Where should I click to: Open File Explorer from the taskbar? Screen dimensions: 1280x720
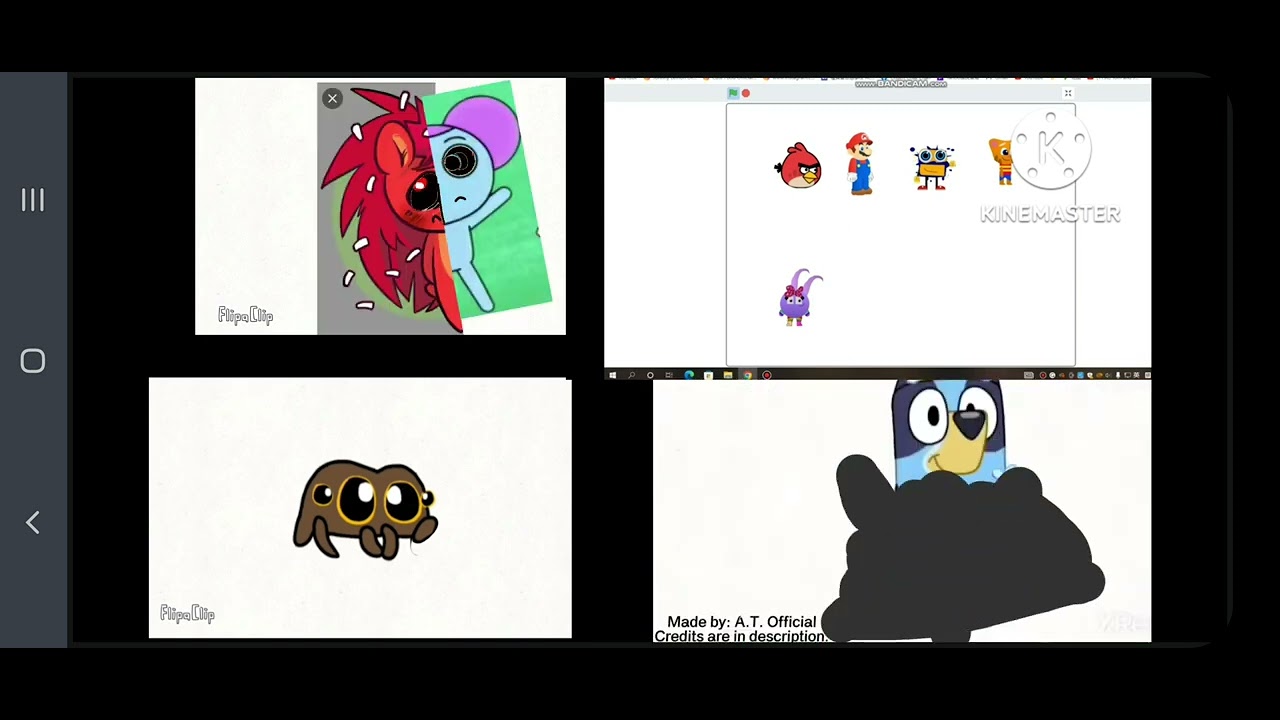(x=727, y=375)
